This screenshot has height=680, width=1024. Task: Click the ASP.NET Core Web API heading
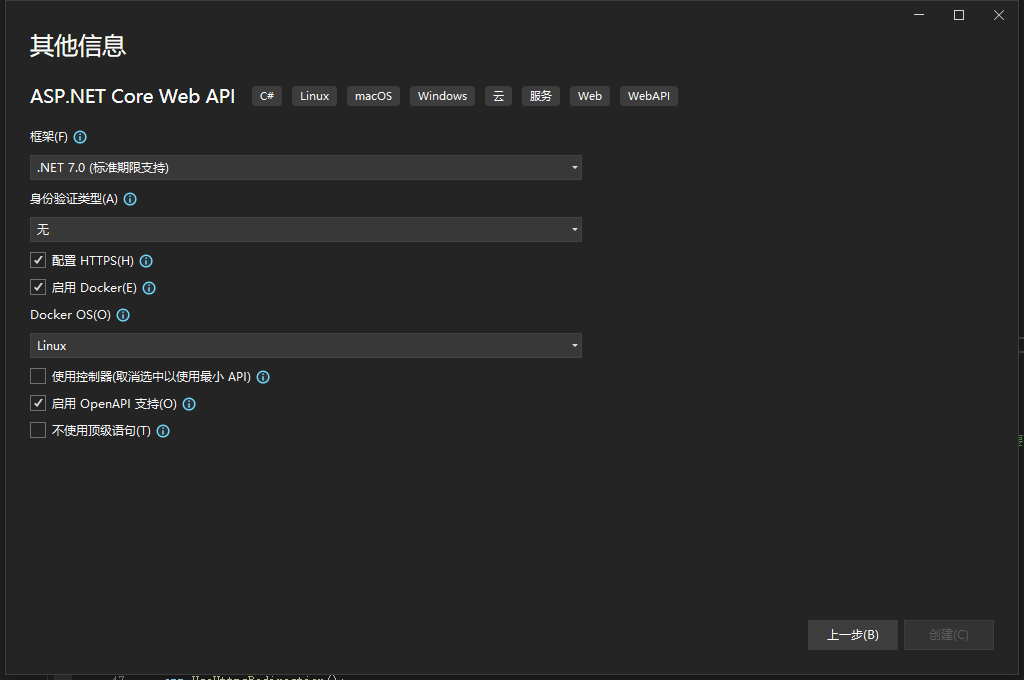click(x=133, y=96)
